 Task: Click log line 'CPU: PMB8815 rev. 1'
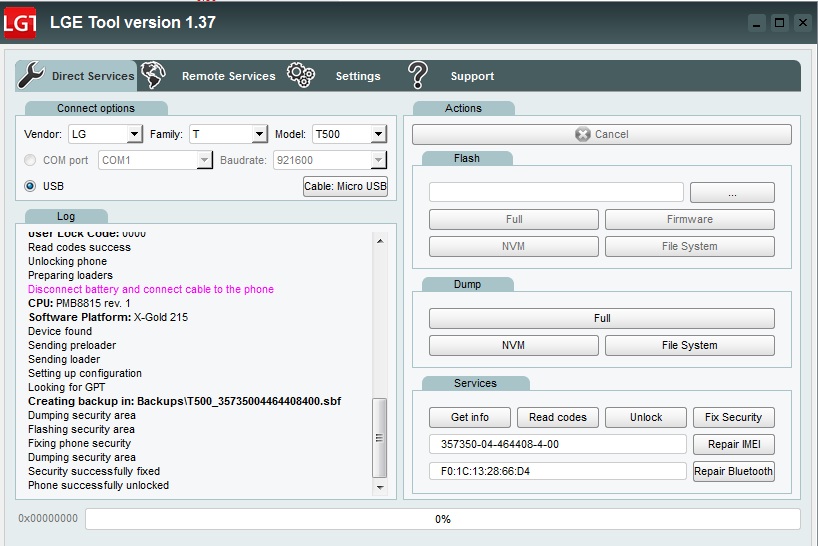[79, 304]
